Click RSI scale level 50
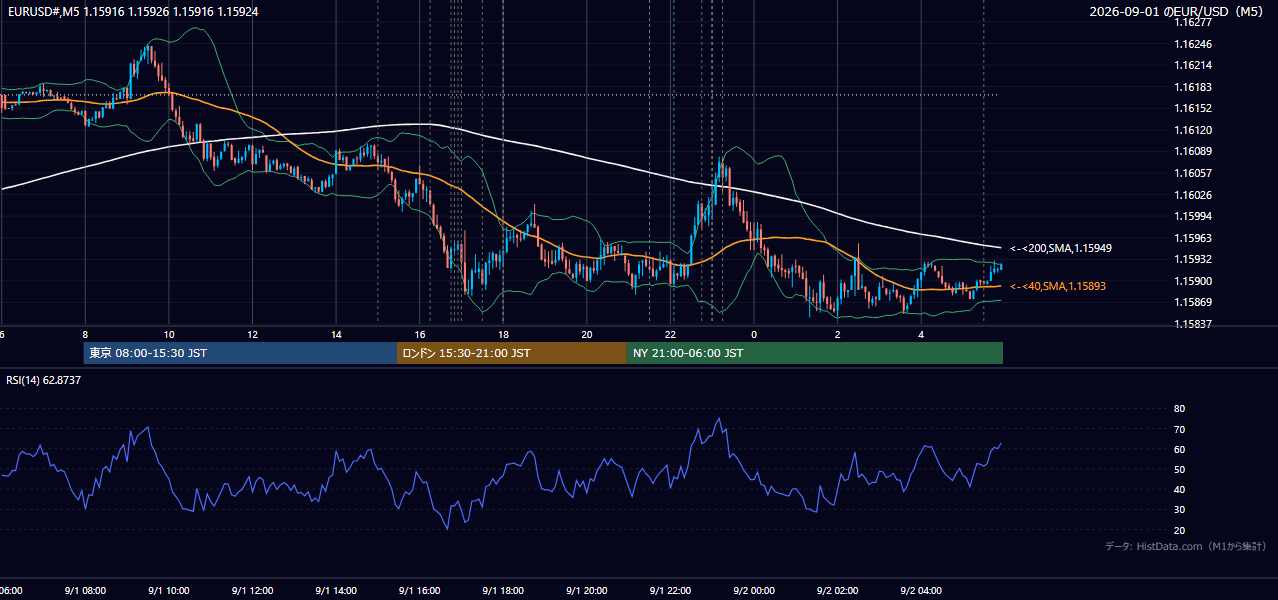The image size is (1278, 600). tap(1180, 469)
